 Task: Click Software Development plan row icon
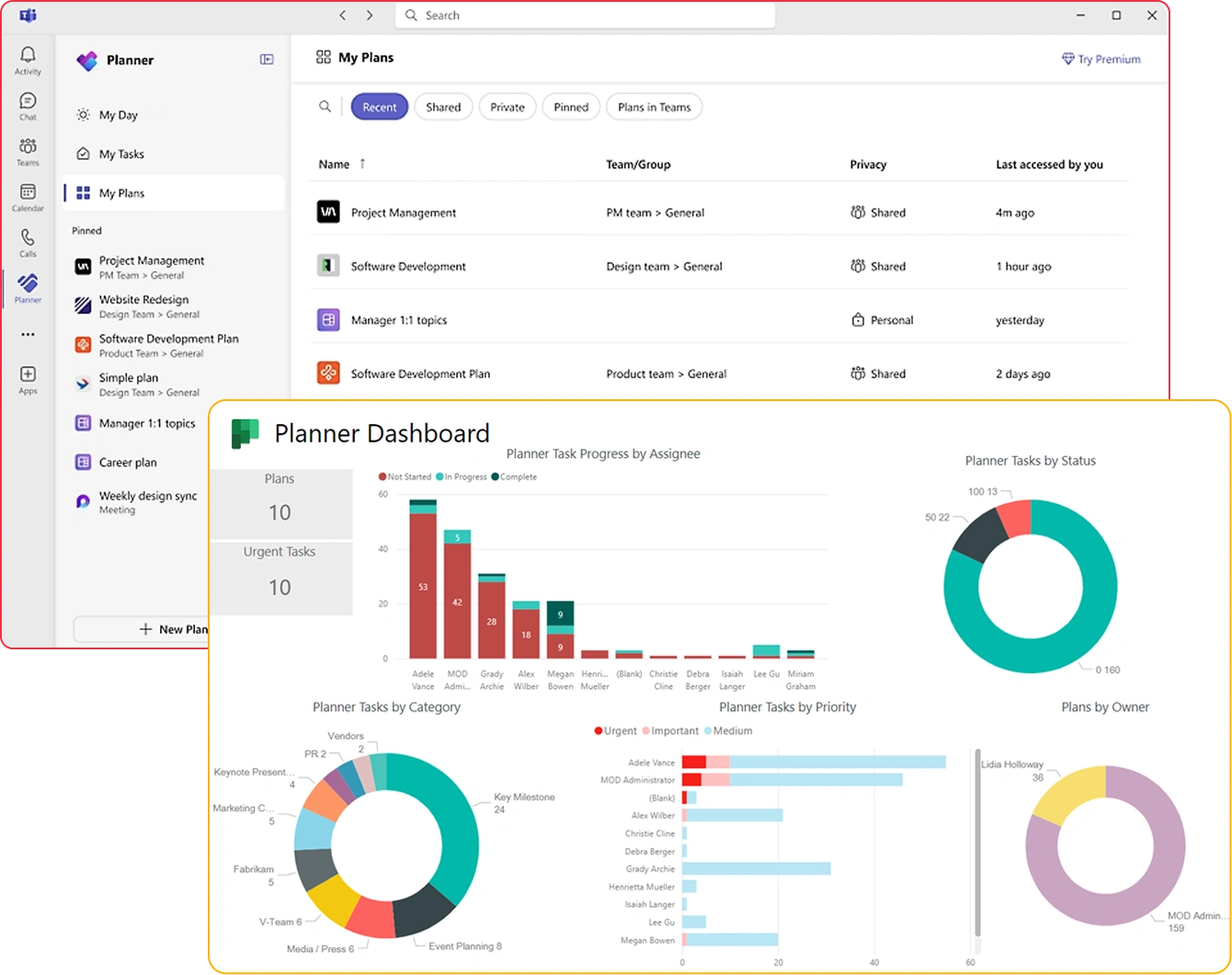pos(328,266)
